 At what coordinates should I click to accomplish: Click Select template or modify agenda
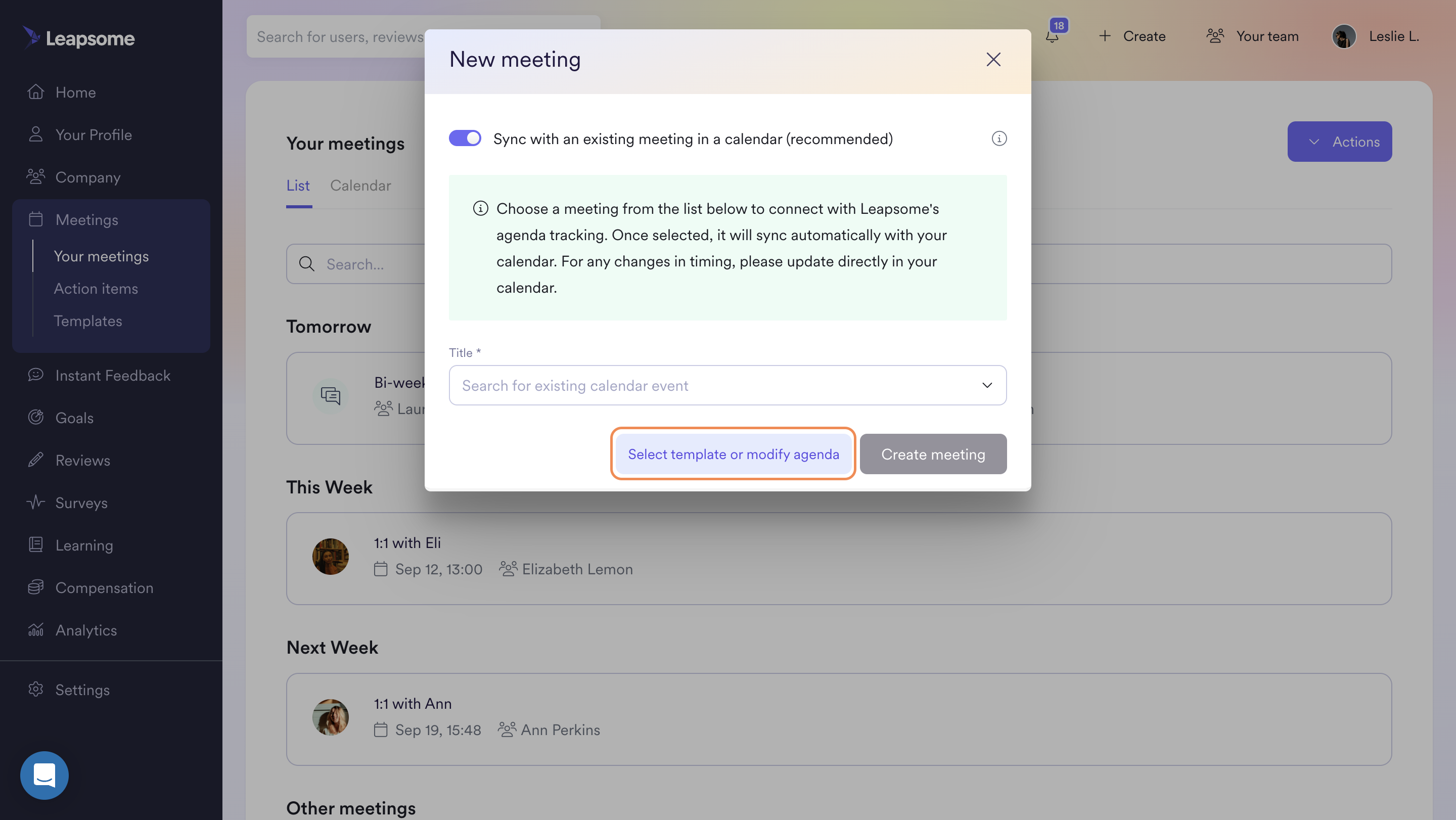733,454
